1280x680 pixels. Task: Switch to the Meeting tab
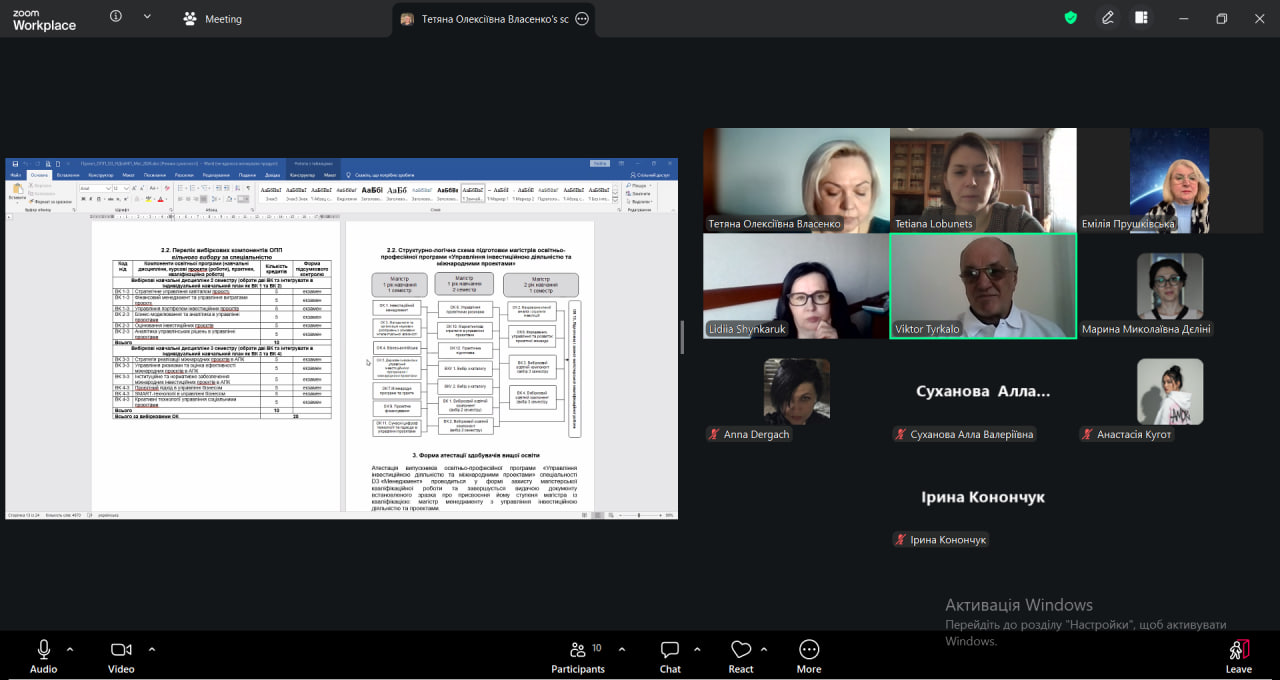tap(212, 19)
